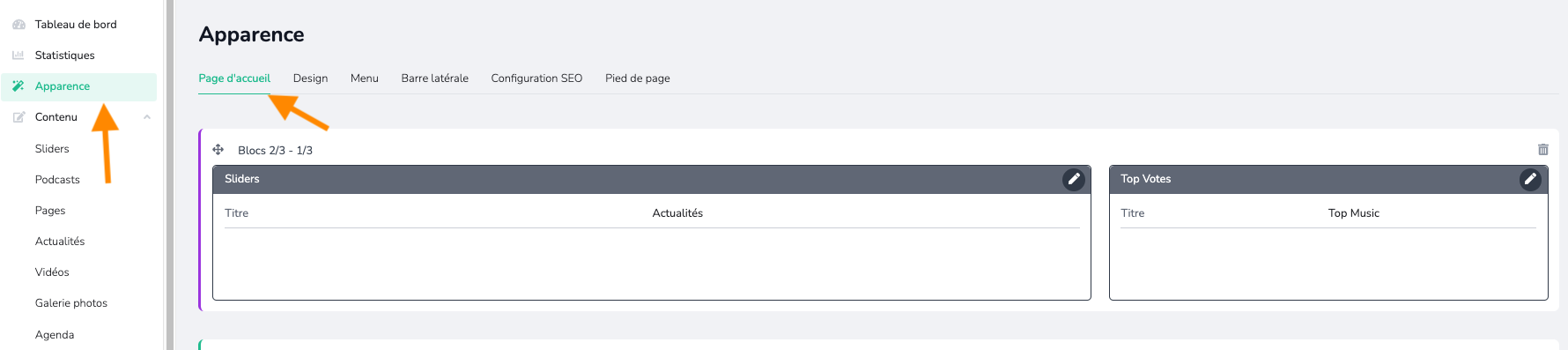Screen dimensions: 1568x350
Task: Click the Contenu edit icon
Action: 18,117
